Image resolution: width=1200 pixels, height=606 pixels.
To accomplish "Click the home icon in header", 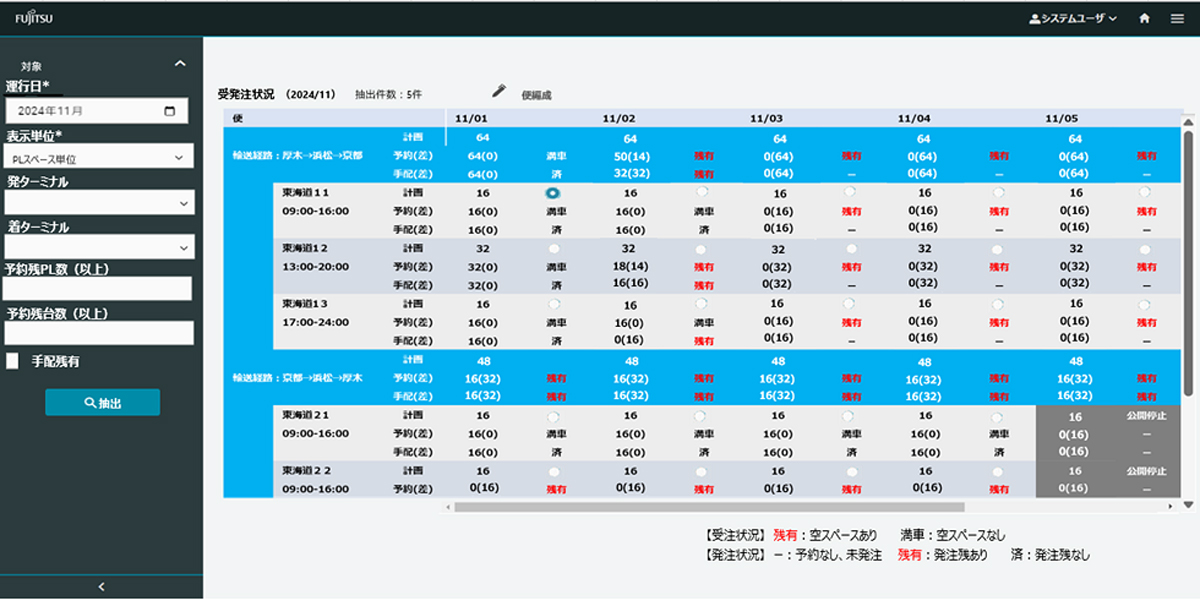I will tap(1144, 19).
